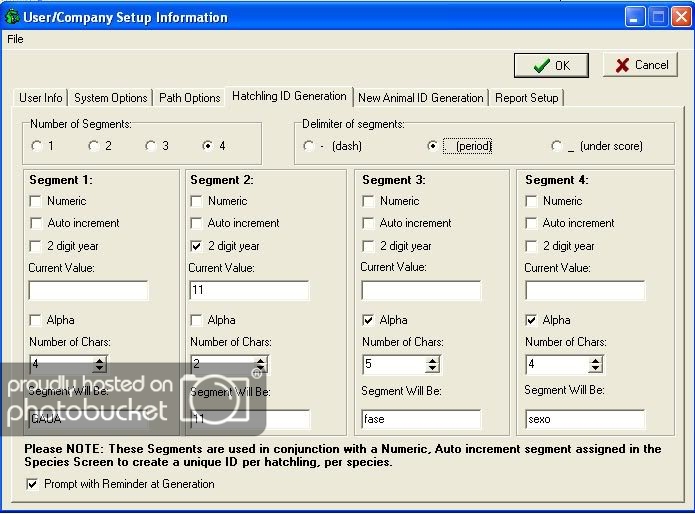Click the OK button with green checkmark

(x=551, y=65)
